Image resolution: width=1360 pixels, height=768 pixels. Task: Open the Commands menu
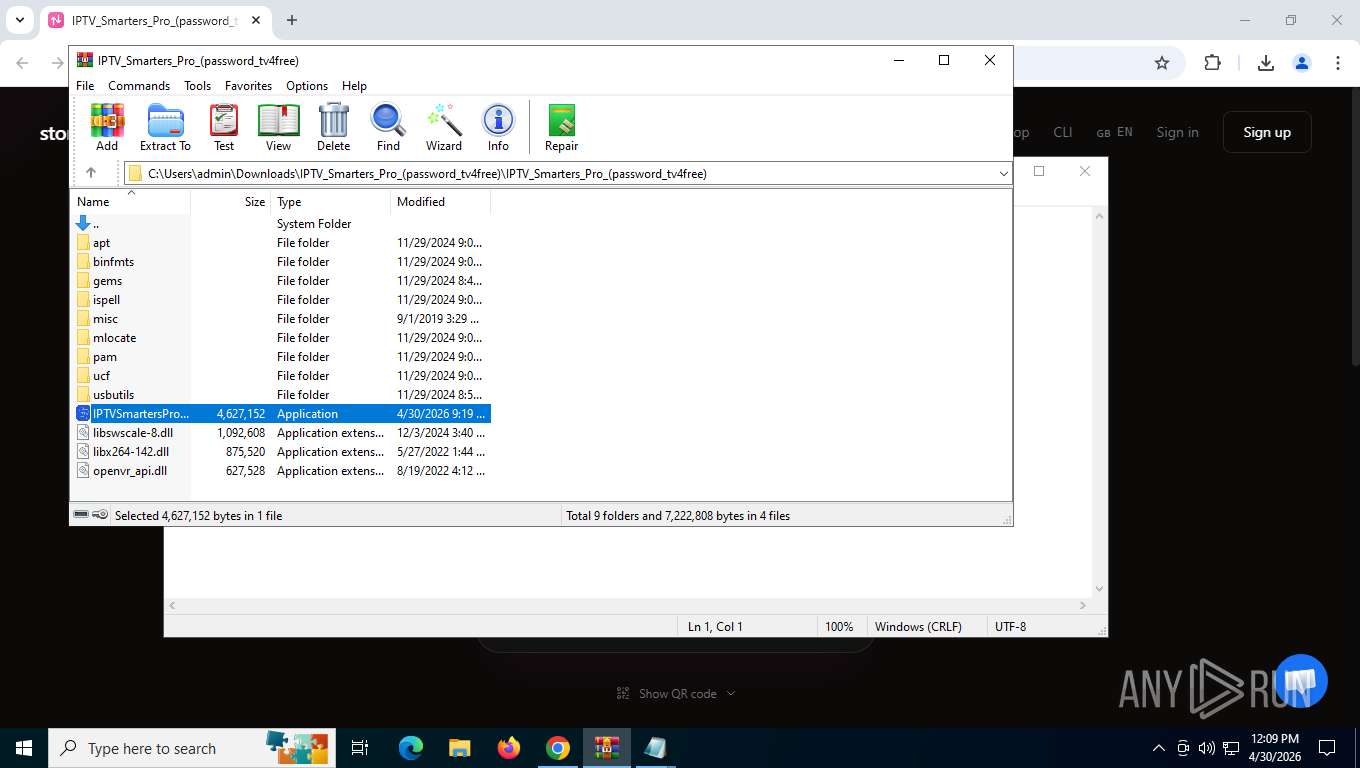[139, 86]
